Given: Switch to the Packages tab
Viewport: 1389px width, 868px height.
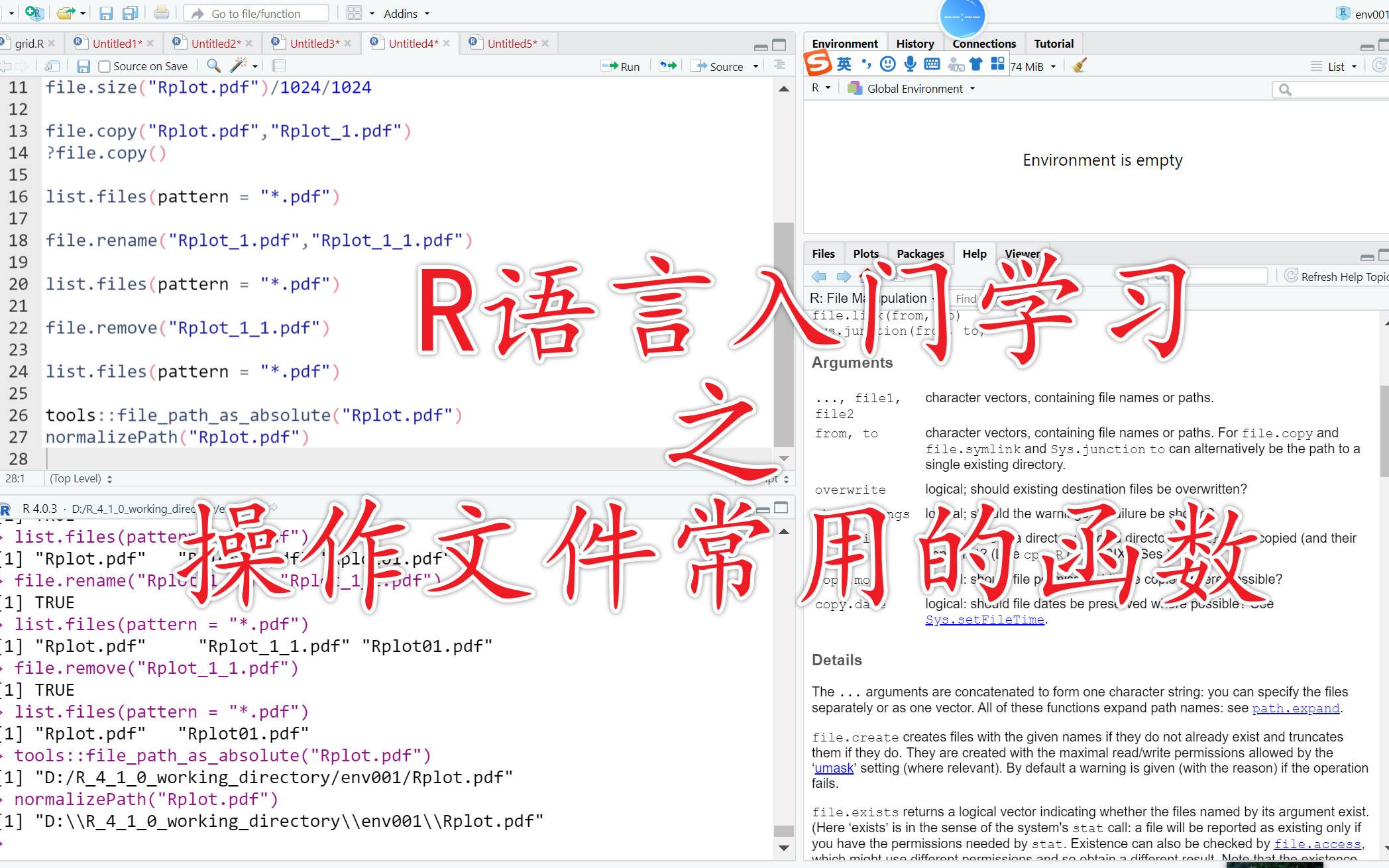Looking at the screenshot, I should coord(920,254).
